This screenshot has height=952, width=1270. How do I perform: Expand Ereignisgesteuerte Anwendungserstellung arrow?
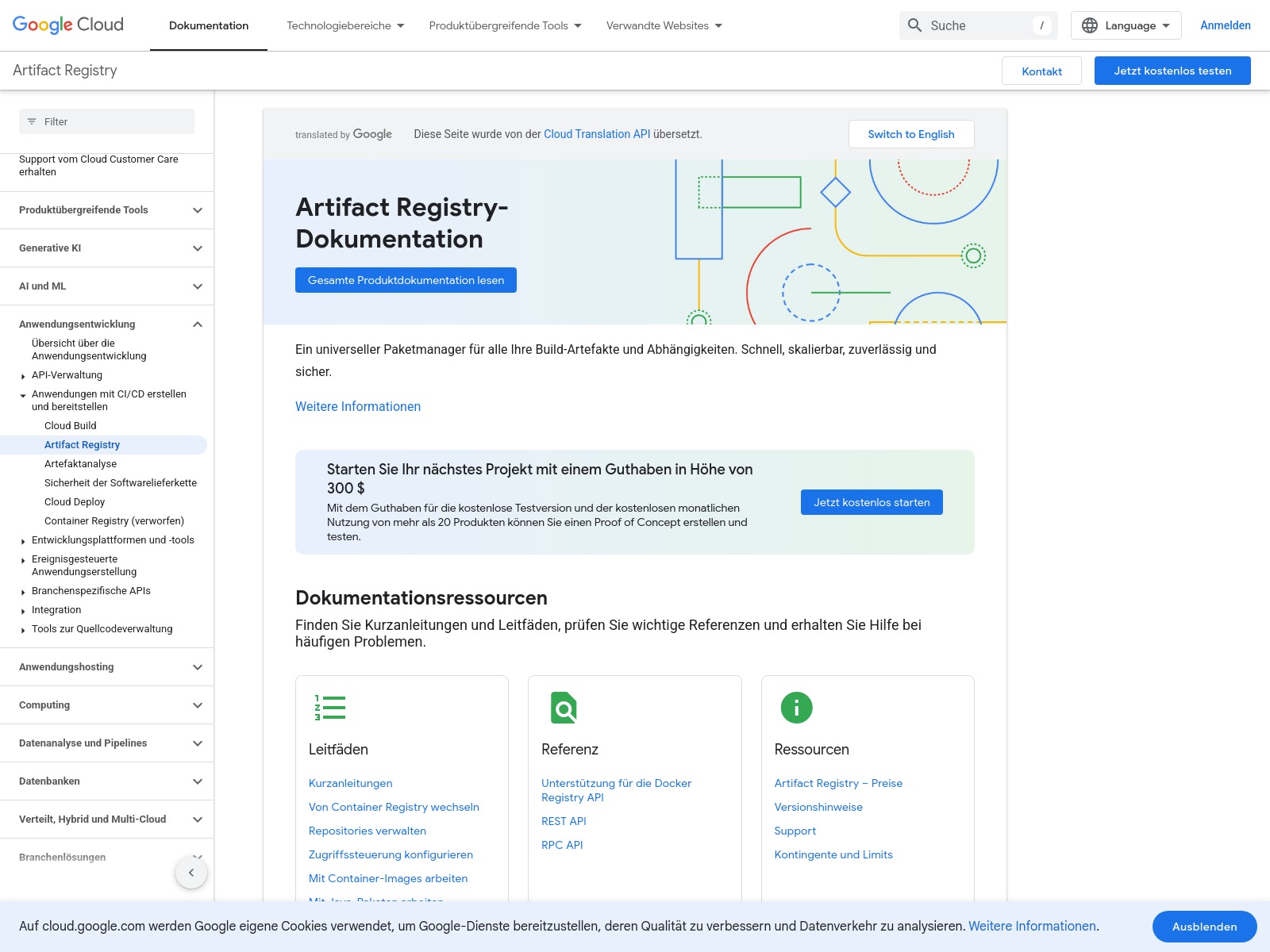[23, 560]
